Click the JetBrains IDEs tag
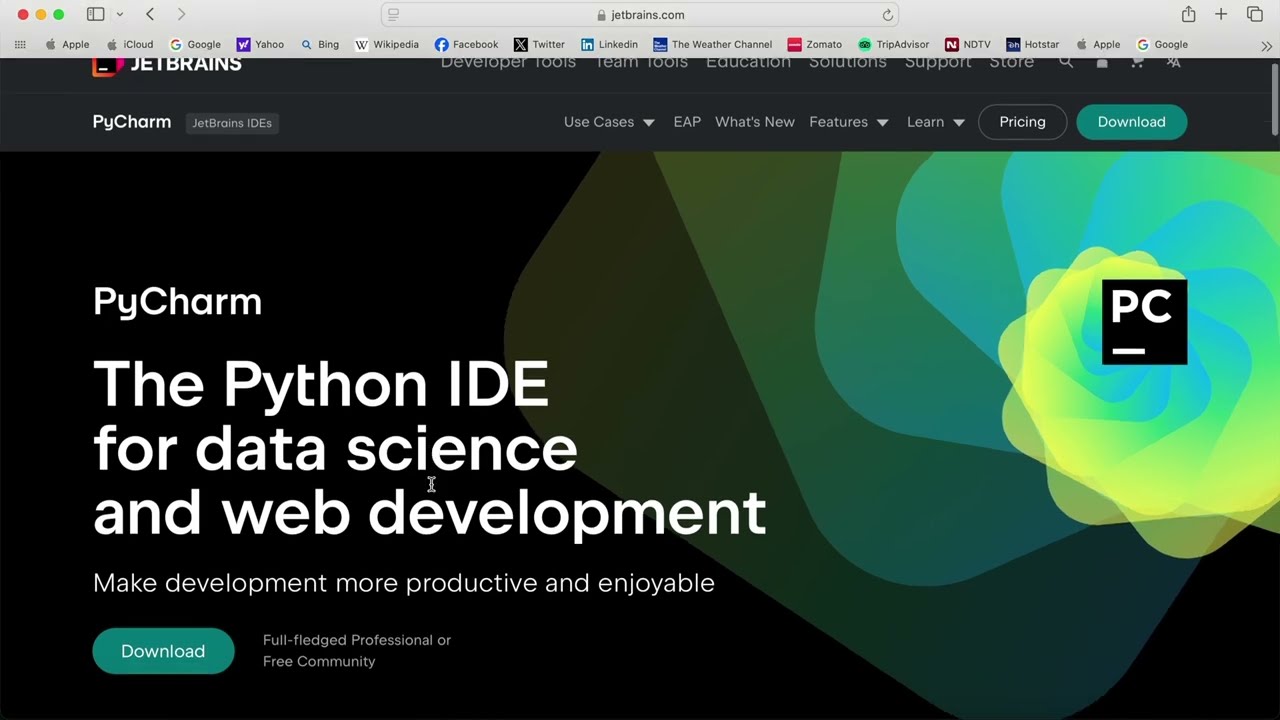The width and height of the screenshot is (1280, 720). coord(232,123)
